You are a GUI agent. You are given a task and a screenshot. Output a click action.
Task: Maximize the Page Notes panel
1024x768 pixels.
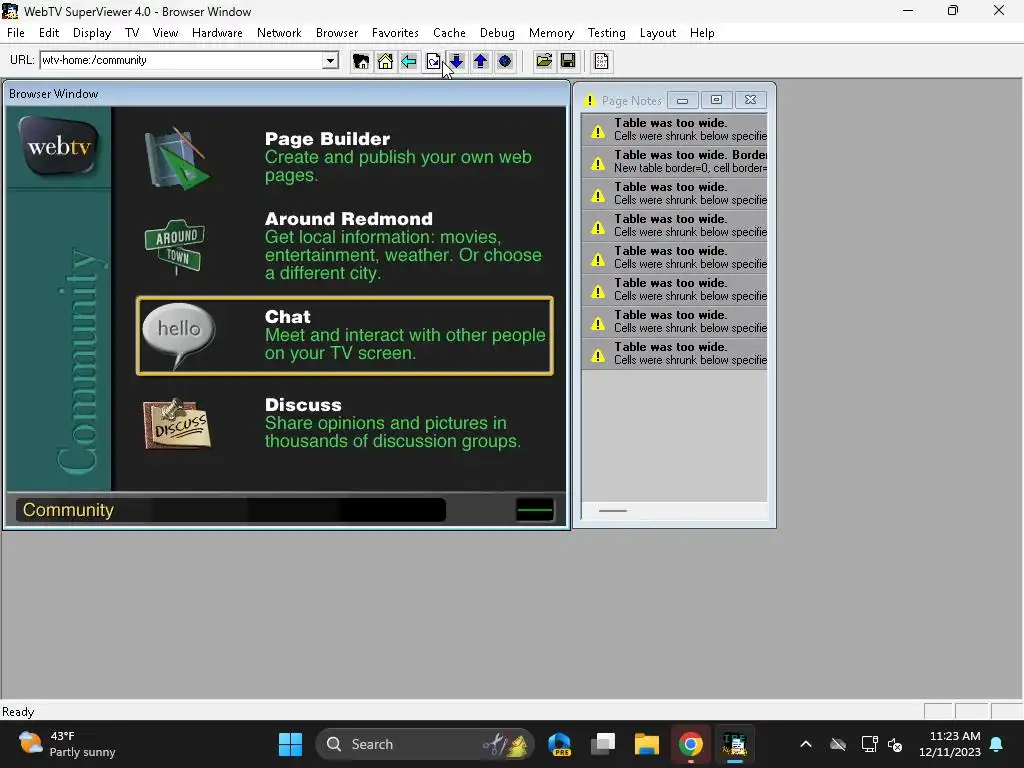tap(716, 100)
